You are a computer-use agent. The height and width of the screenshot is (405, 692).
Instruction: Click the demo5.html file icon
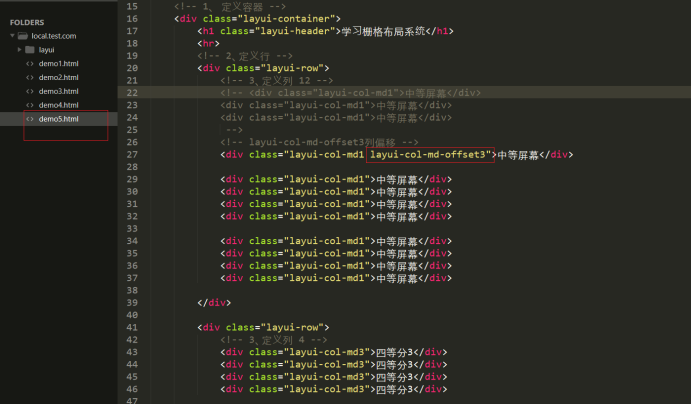(30, 119)
